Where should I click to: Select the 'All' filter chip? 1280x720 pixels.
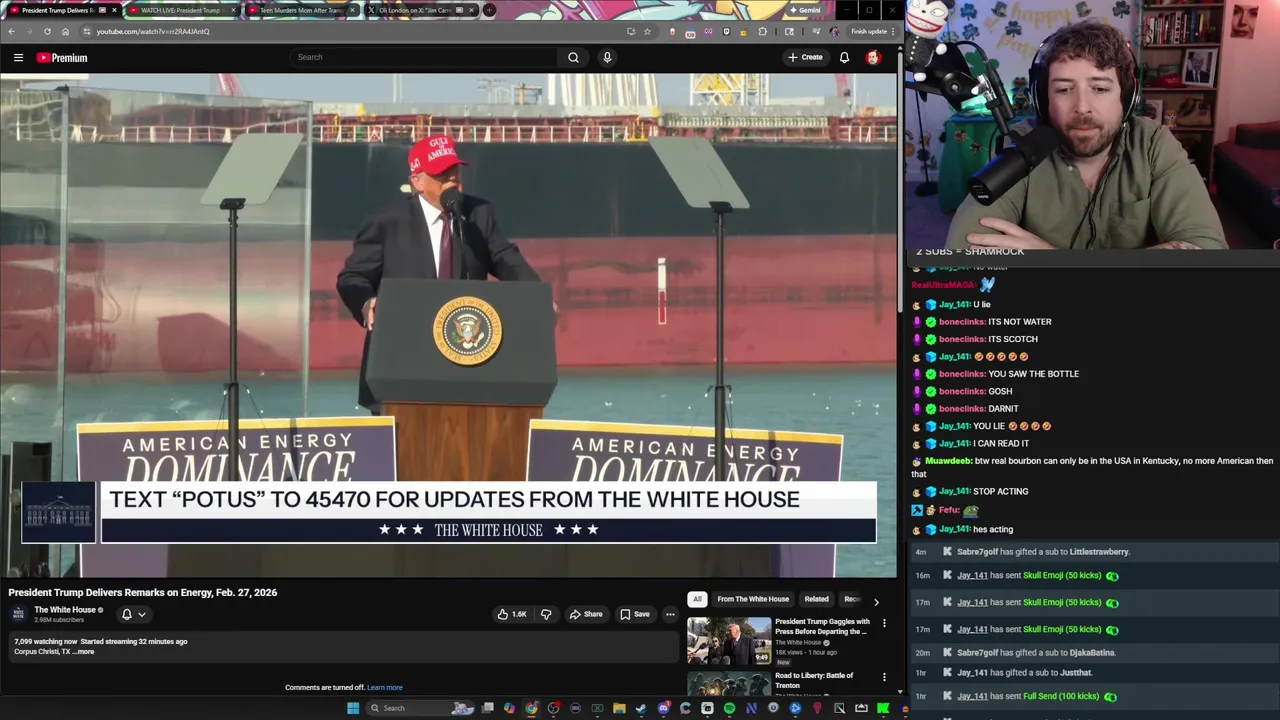tap(697, 599)
